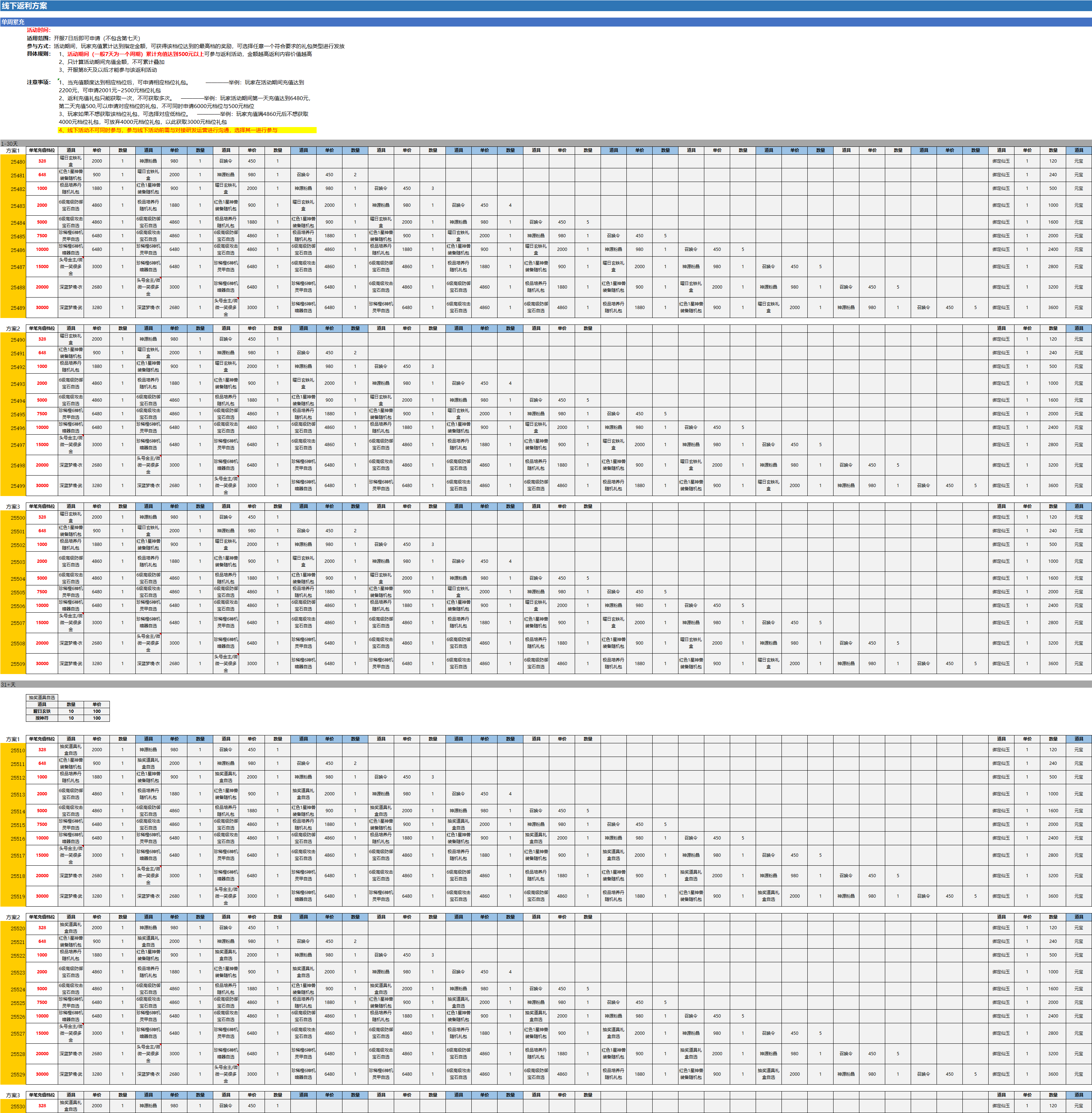Viewport: 1092px width, 1113px height.
Task: Click the red '活动时间:' label
Action: click(x=38, y=30)
